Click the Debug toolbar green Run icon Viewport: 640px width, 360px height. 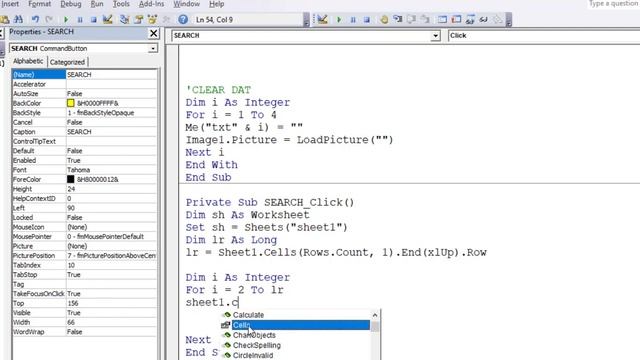coord(339,19)
